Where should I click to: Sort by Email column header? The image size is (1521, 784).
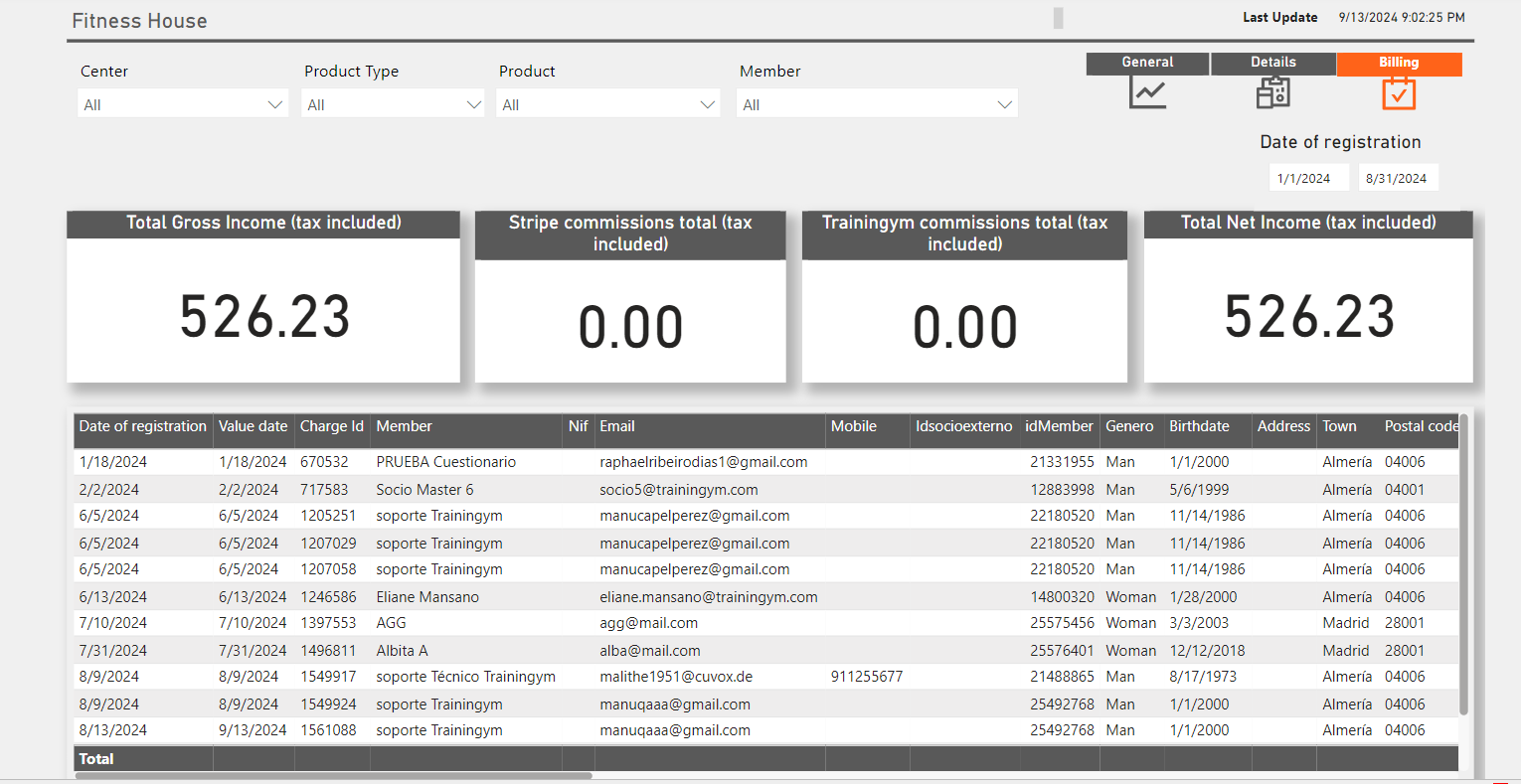tap(616, 426)
